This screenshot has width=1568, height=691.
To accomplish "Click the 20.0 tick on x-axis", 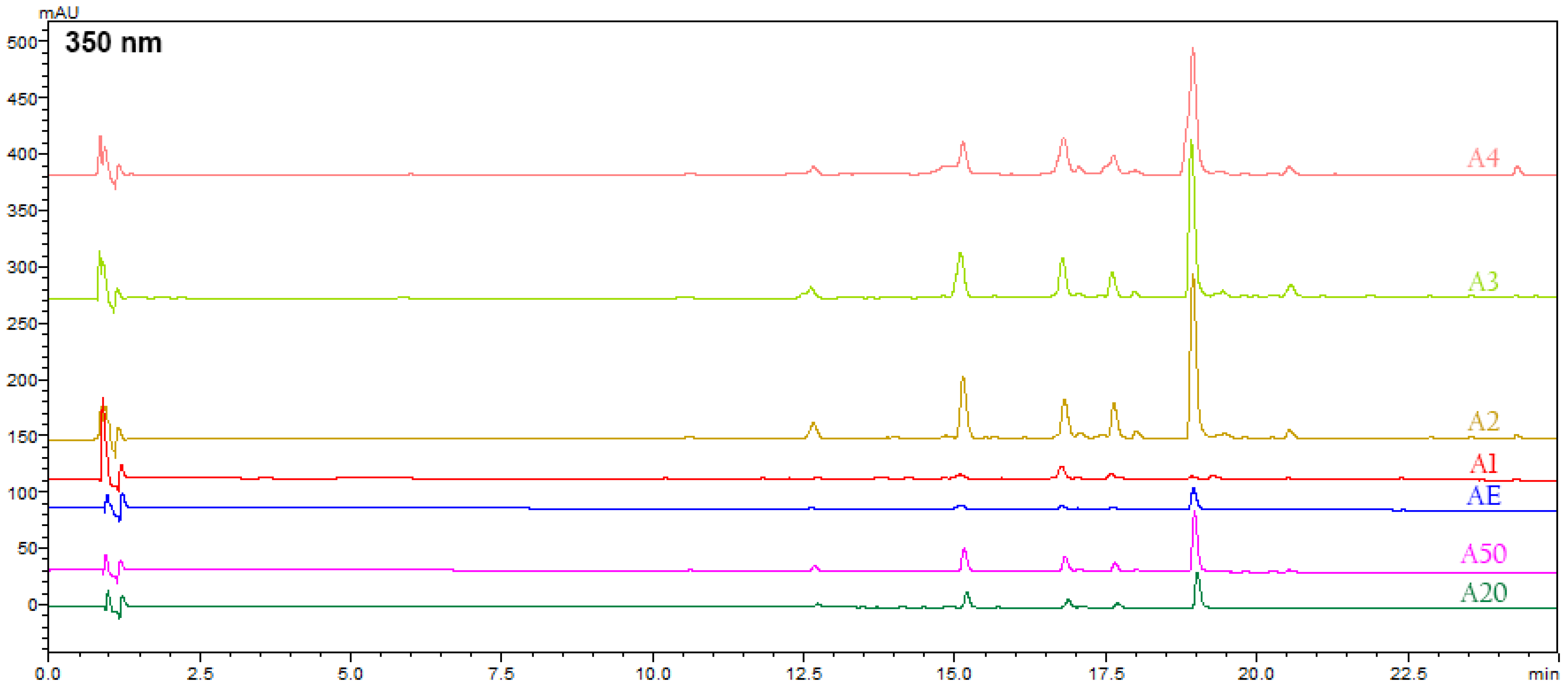I will click(x=1256, y=674).
